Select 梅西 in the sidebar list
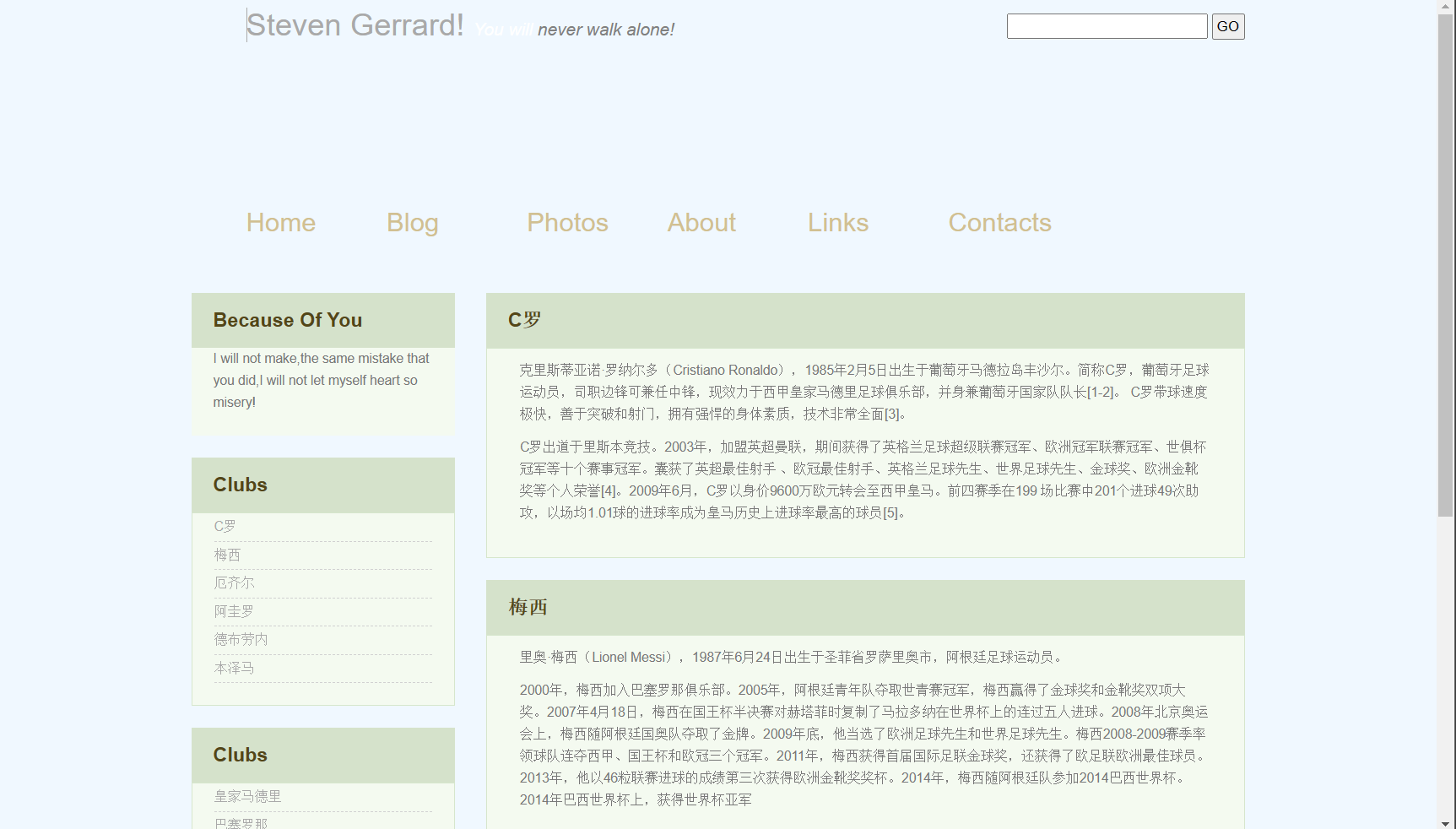The height and width of the screenshot is (829, 1456). [x=227, y=555]
